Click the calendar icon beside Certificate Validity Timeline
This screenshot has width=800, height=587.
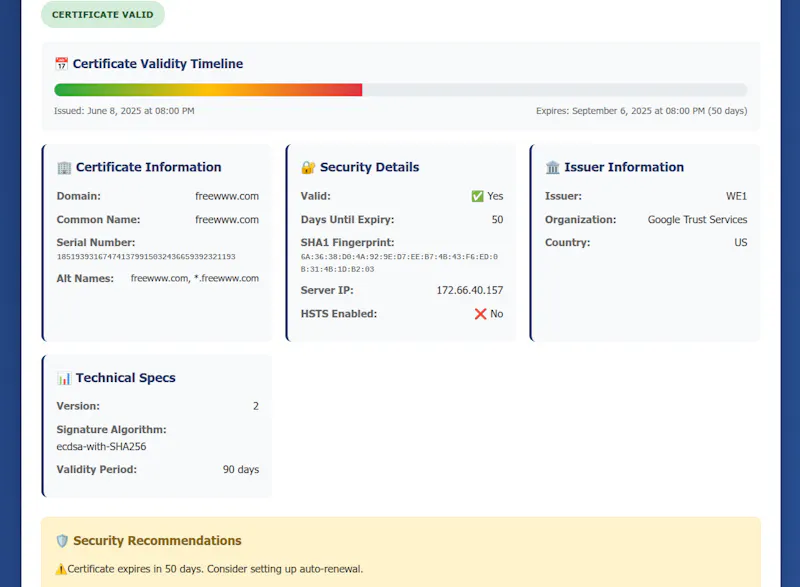61,64
